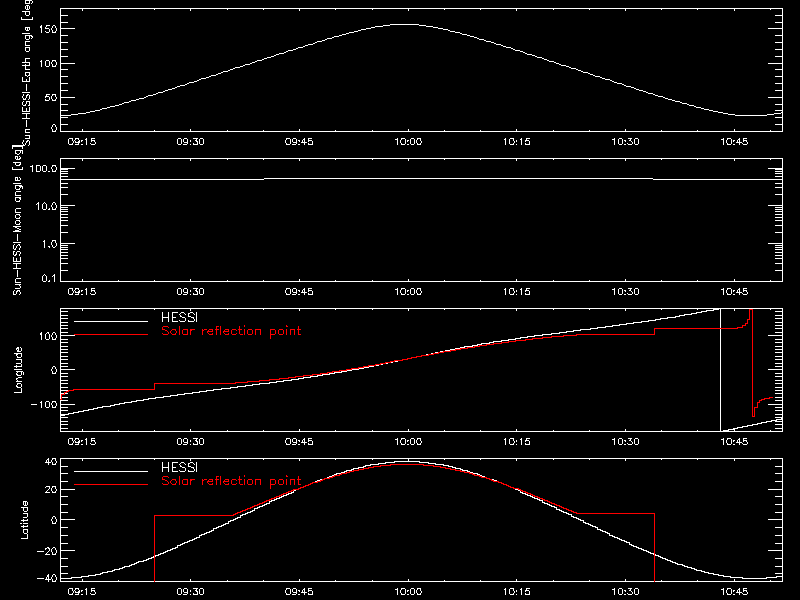This screenshot has height=600, width=800.
Task: Click 10:00 time label under Earth angle plot
Action: coord(408,142)
